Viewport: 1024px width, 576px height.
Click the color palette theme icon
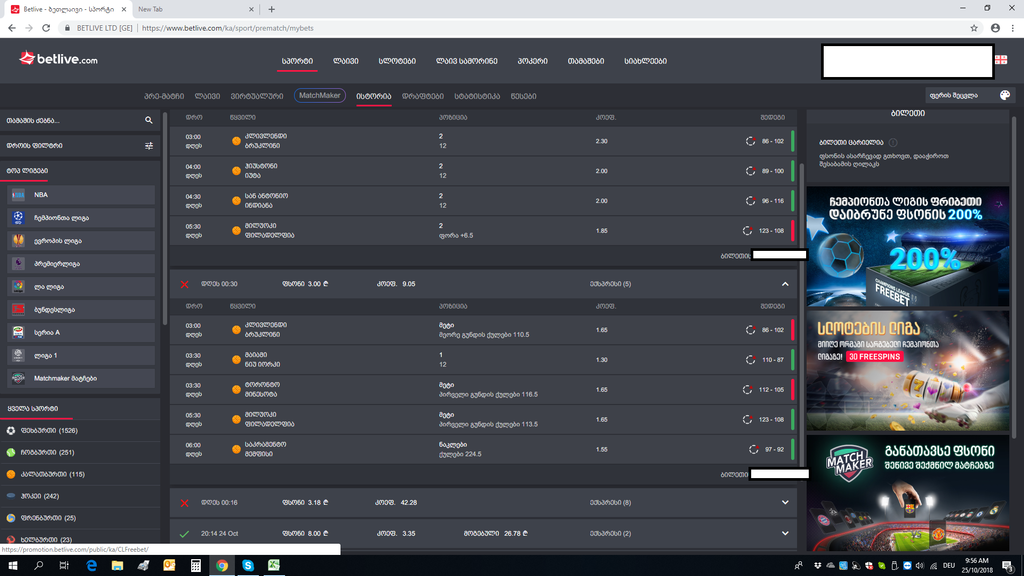click(x=1005, y=96)
